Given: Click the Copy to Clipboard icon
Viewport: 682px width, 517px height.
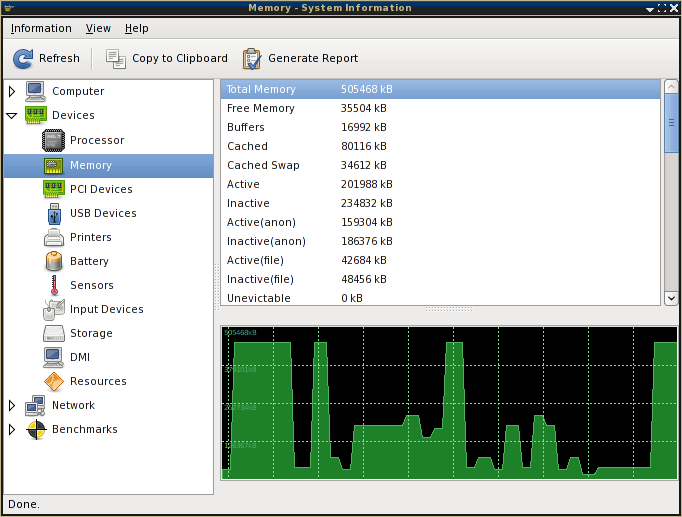Looking at the screenshot, I should tap(116, 59).
